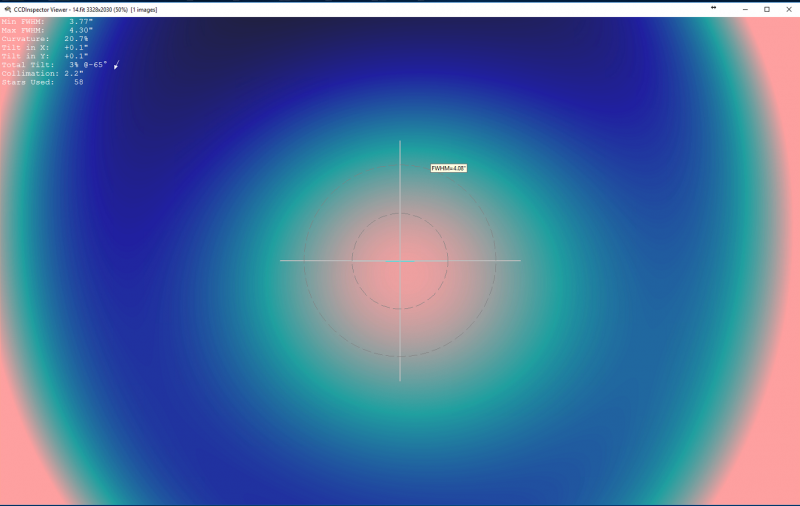Click the "Total Tilt: 3% @-65°" readout
This screenshot has width=800, height=506.
tap(54, 65)
